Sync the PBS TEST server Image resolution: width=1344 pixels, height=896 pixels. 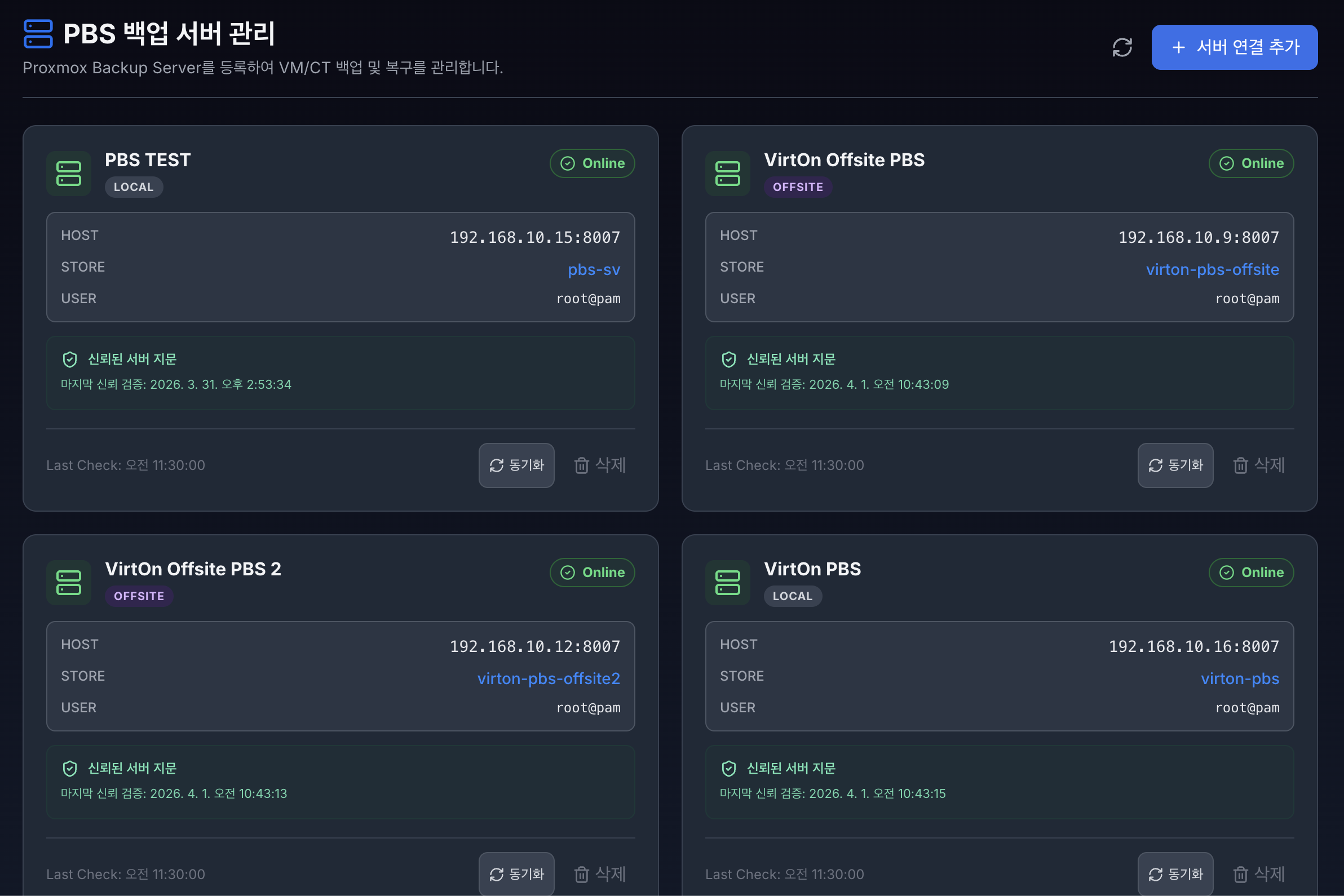(x=516, y=465)
